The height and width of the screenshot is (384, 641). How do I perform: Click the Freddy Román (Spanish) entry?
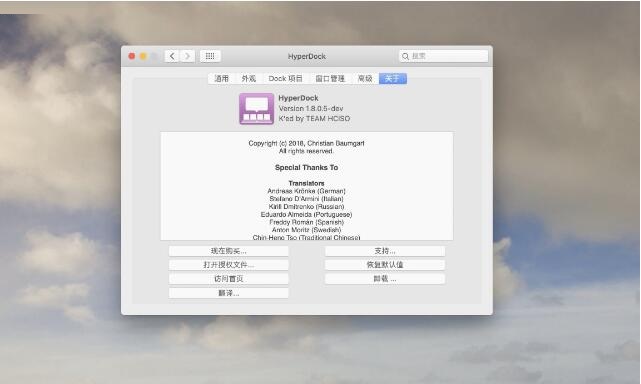[x=306, y=222]
